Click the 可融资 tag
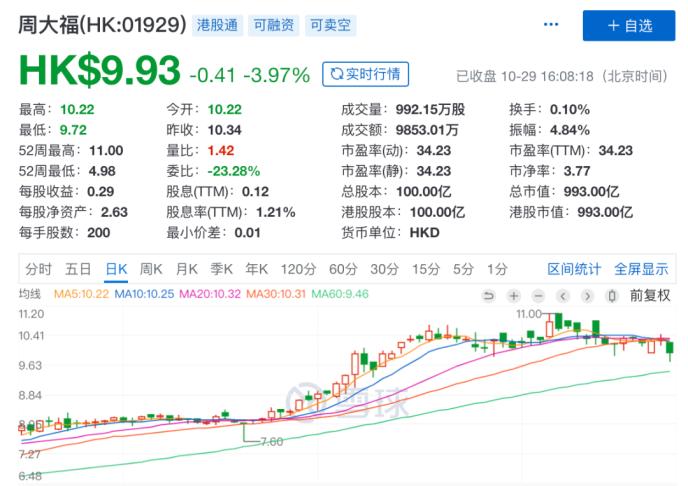Viewport: 688px width, 486px height. pyautogui.click(x=274, y=25)
